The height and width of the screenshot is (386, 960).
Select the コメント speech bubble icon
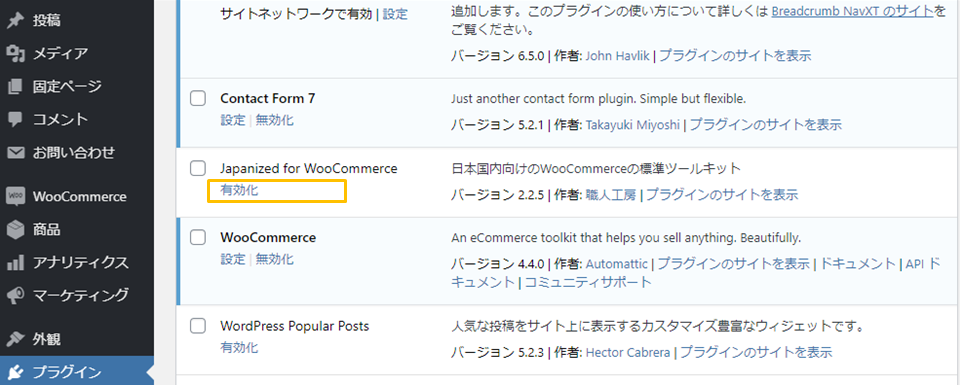pos(15,119)
